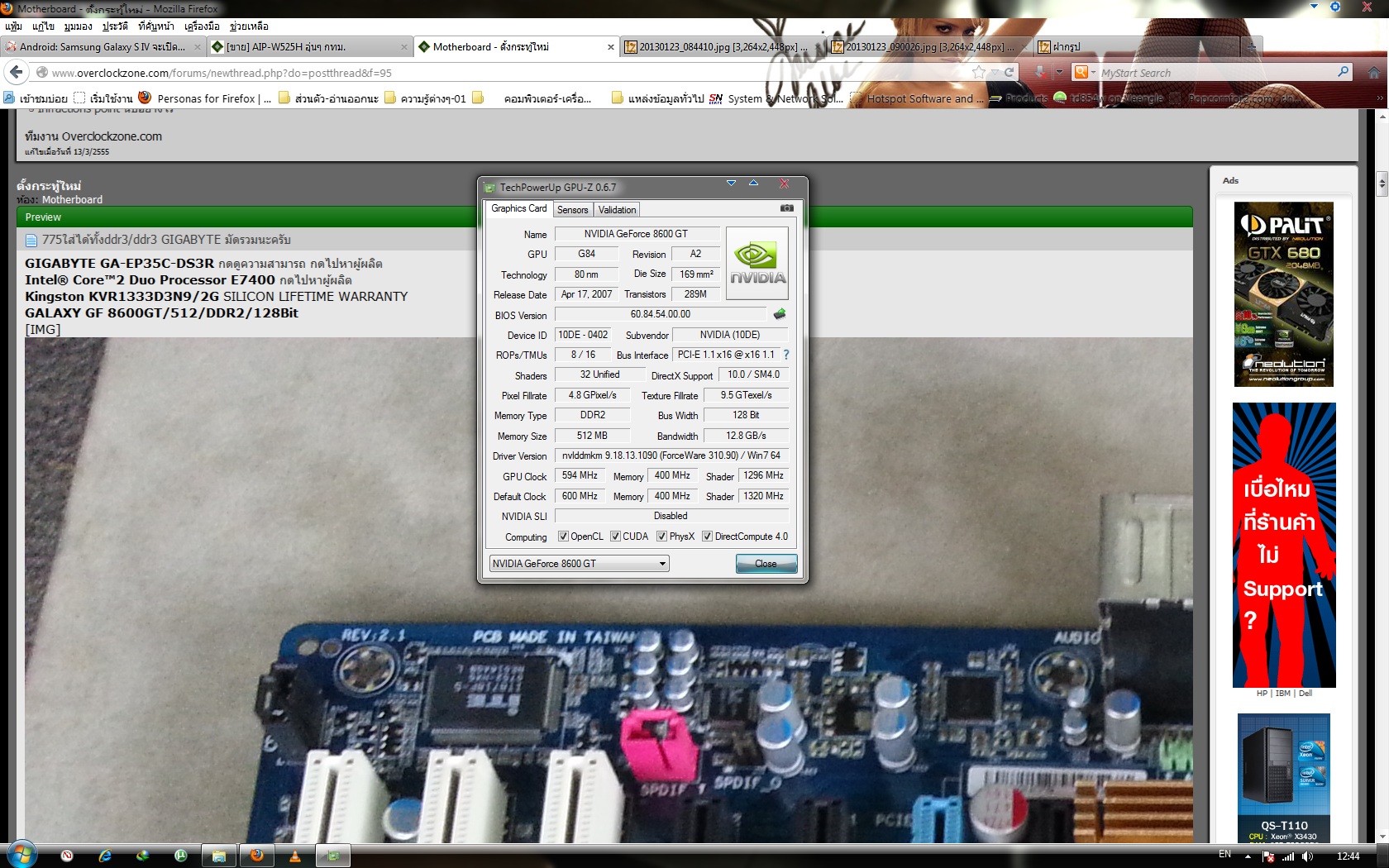The image size is (1389, 868).
Task: Launch Internet Explorer from taskbar
Action: [x=105, y=856]
